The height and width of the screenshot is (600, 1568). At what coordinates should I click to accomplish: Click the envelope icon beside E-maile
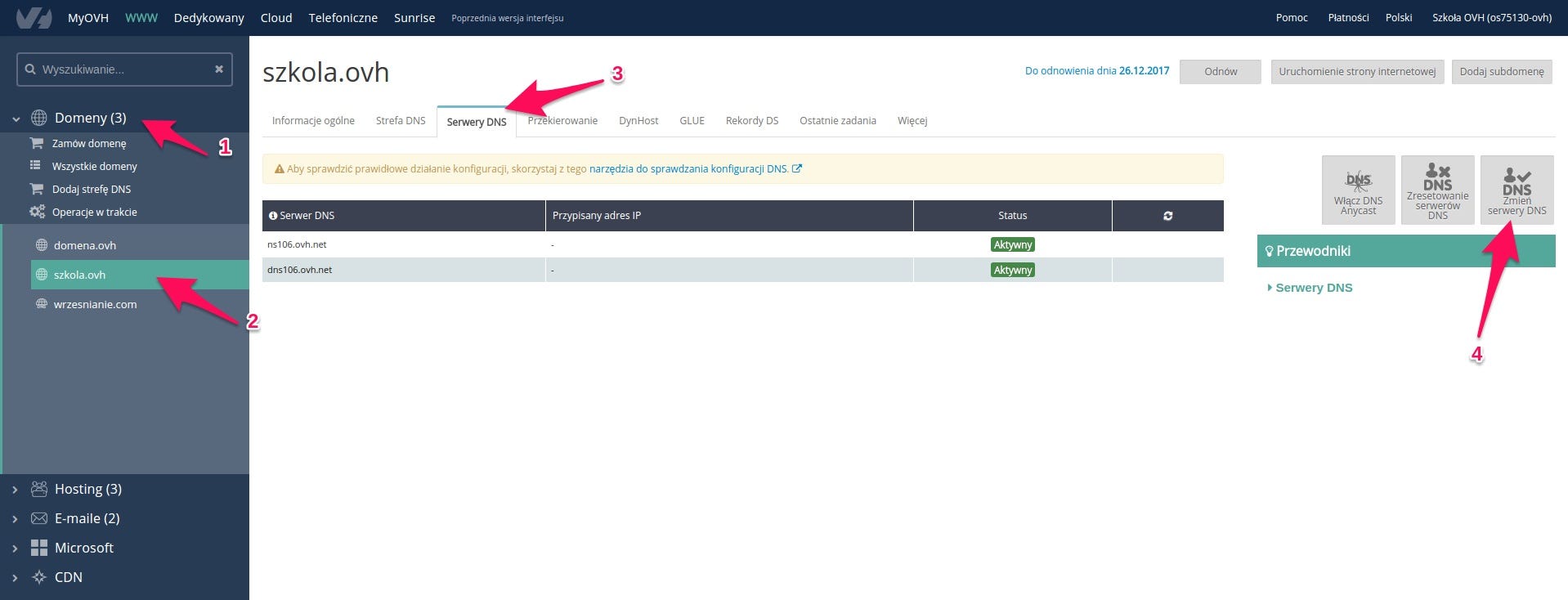point(38,518)
